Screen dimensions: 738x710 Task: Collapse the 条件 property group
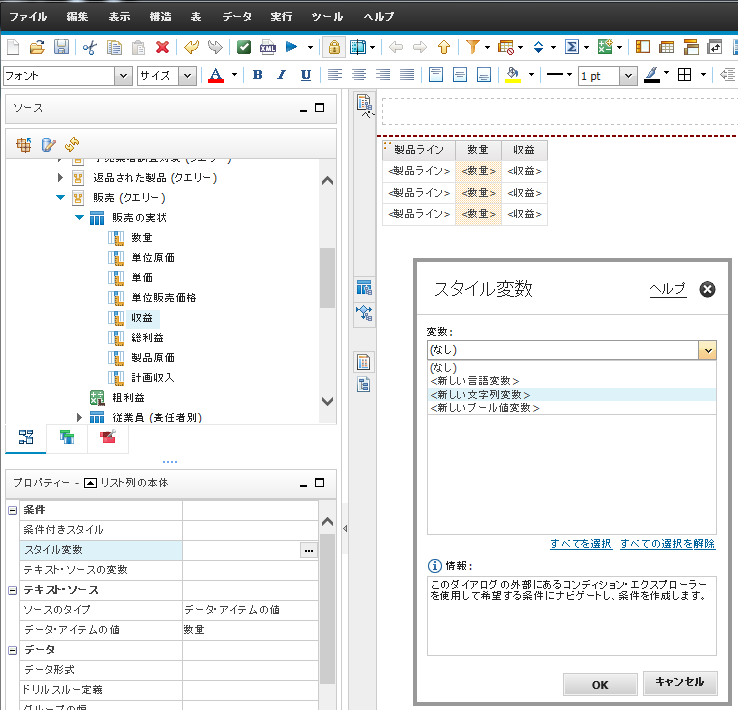click(13, 510)
